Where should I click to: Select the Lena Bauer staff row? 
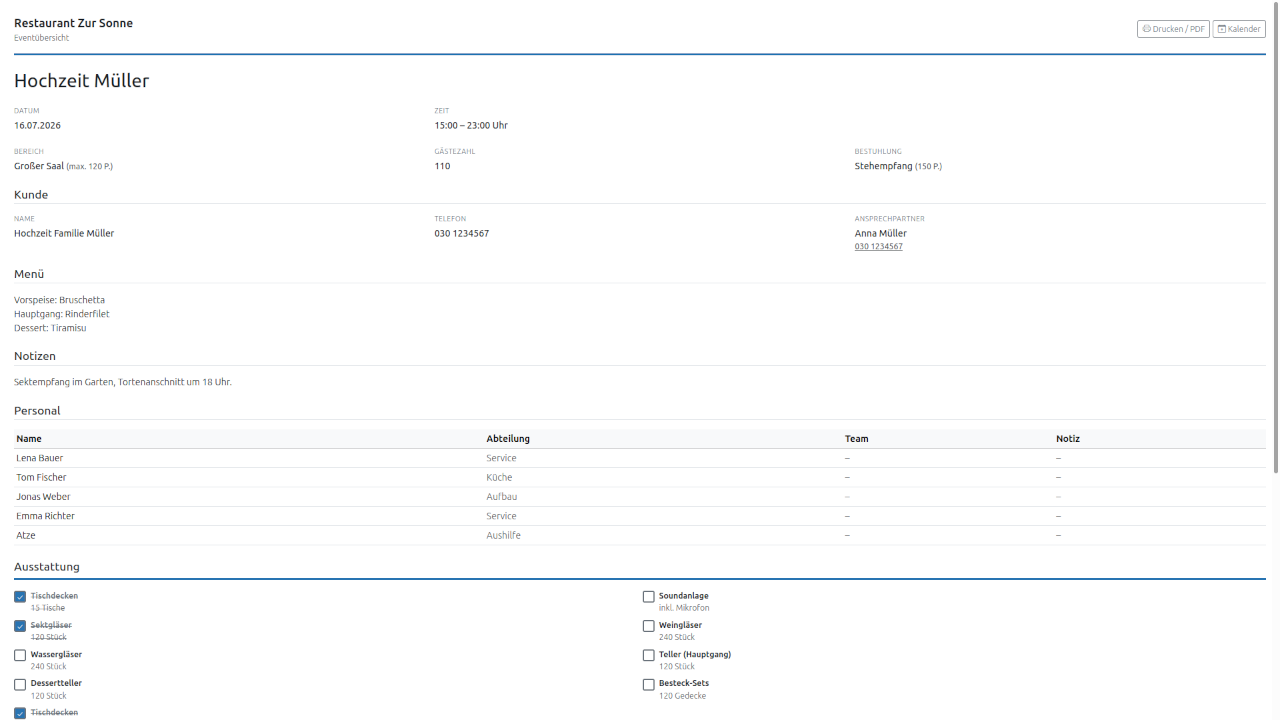coord(640,458)
